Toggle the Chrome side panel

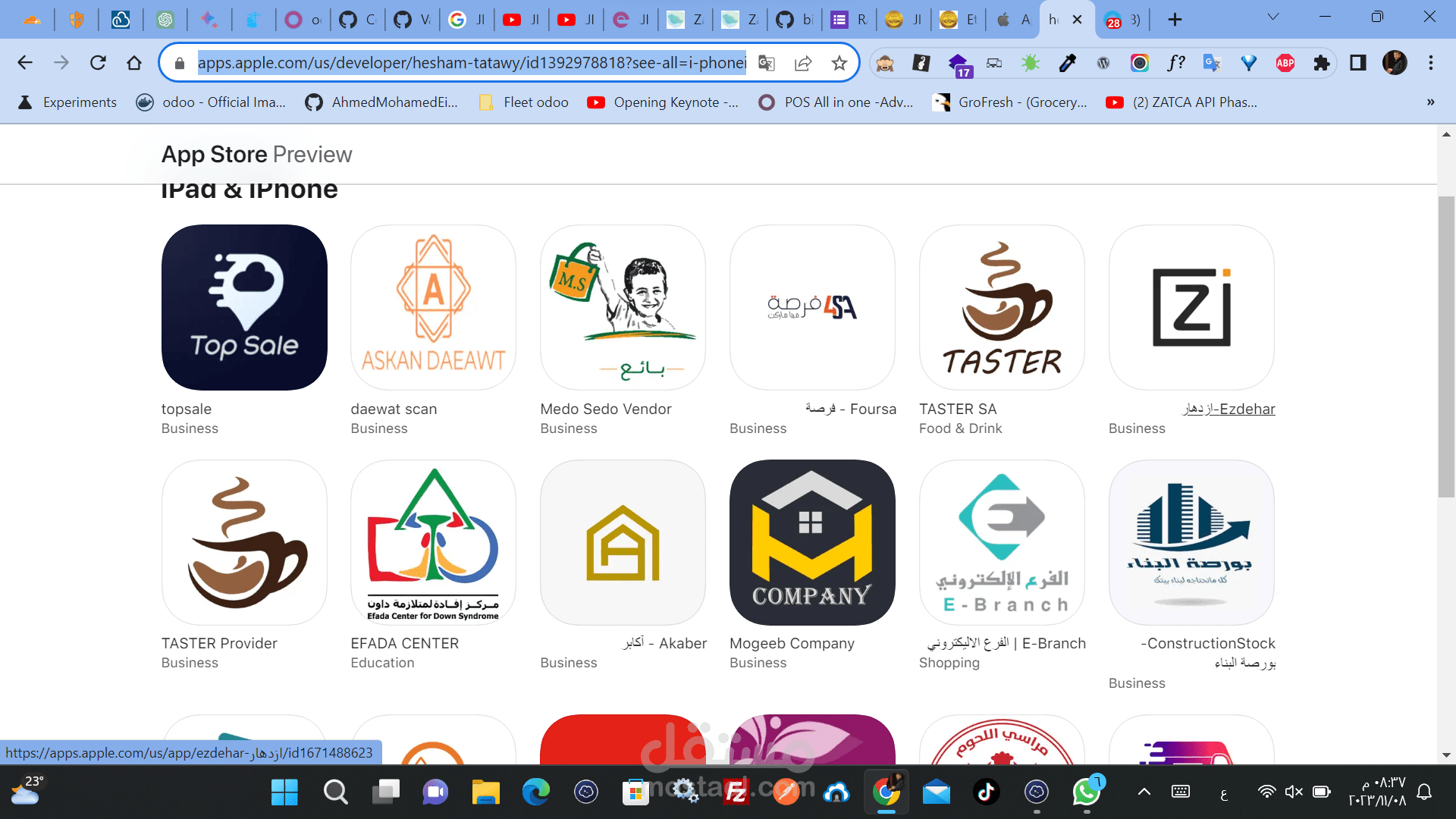[1357, 63]
